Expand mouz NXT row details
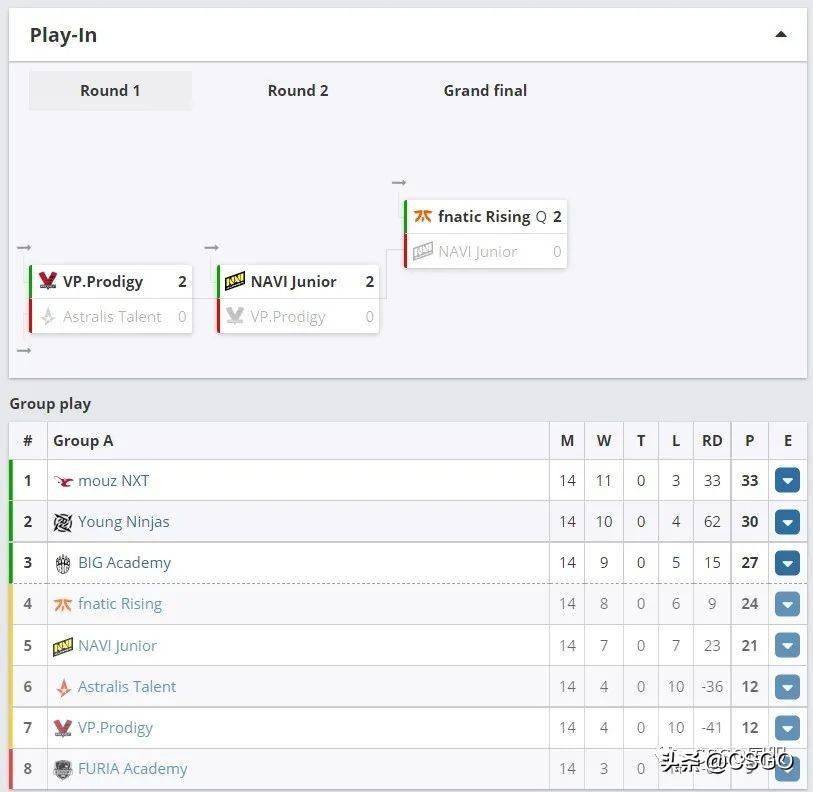Screen dimensions: 813x792 coord(787,481)
